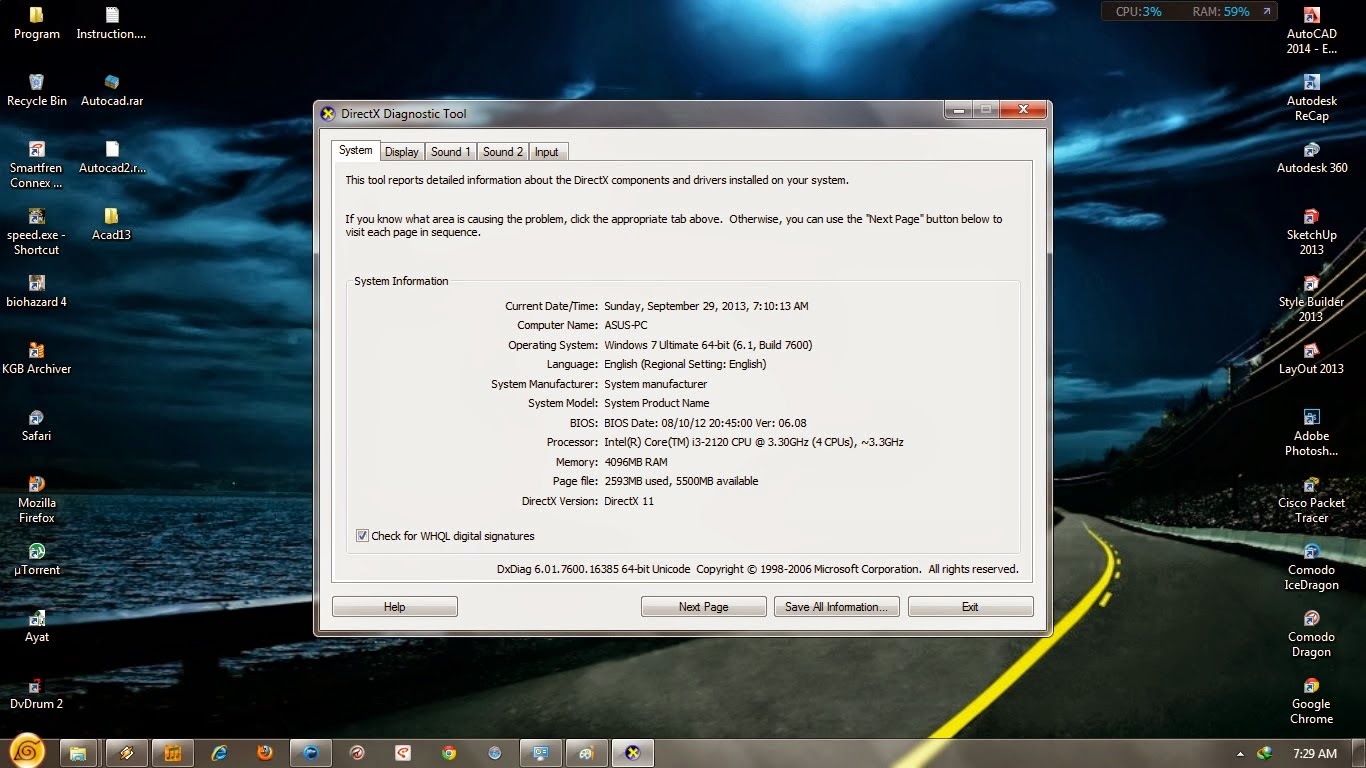Screen dimensions: 1366x768
Task: Open Firefox from the taskbar
Action: (264, 753)
